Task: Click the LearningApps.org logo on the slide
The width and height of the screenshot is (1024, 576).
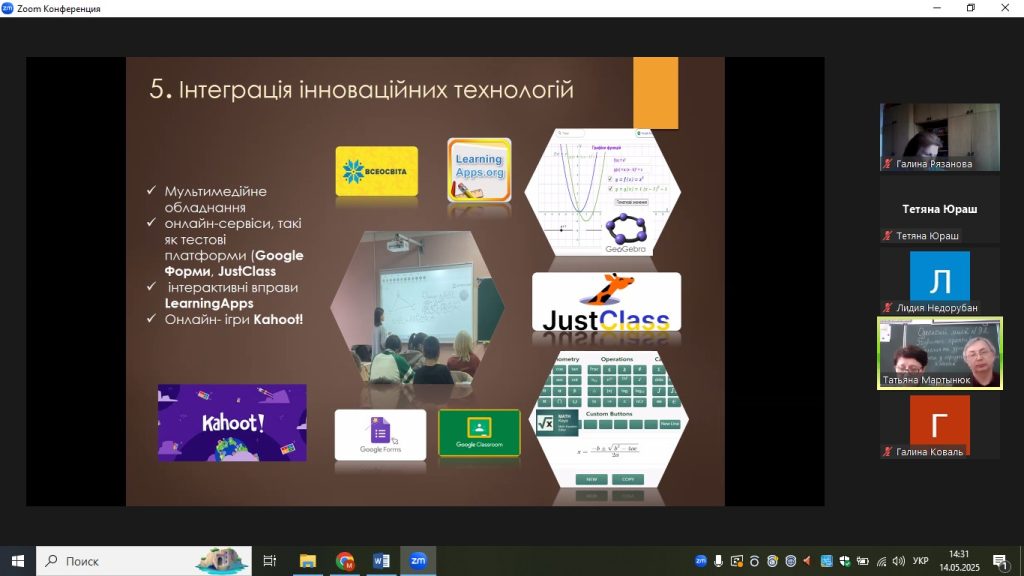Action: pyautogui.click(x=479, y=170)
